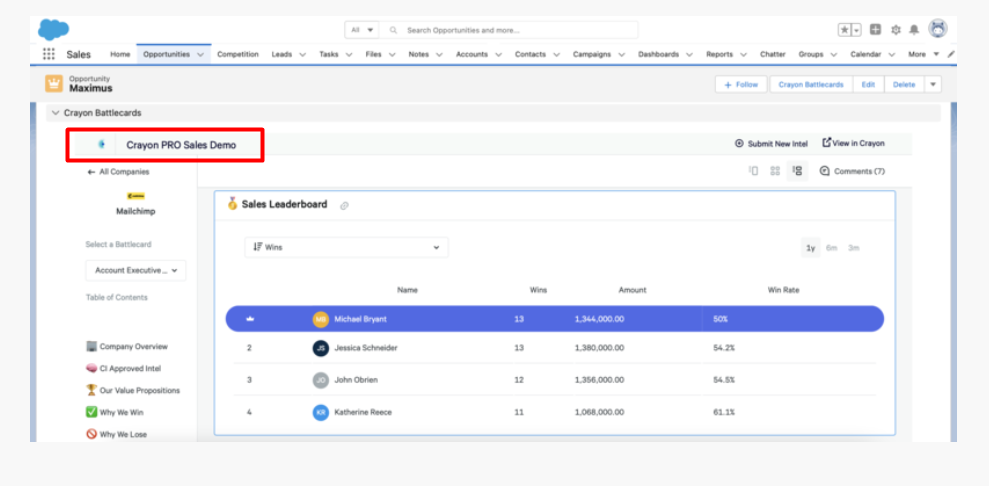The image size is (989, 486).
Task: Select the Michael Bryant leaderboard row
Action: click(555, 319)
